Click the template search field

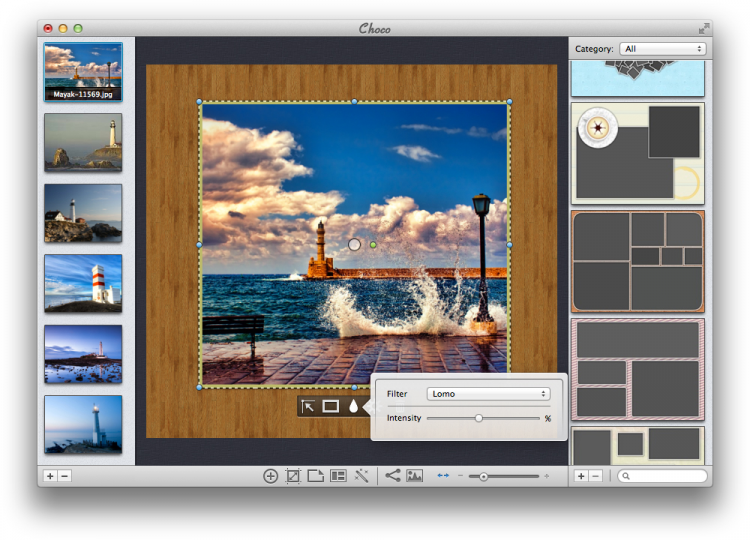coord(663,476)
